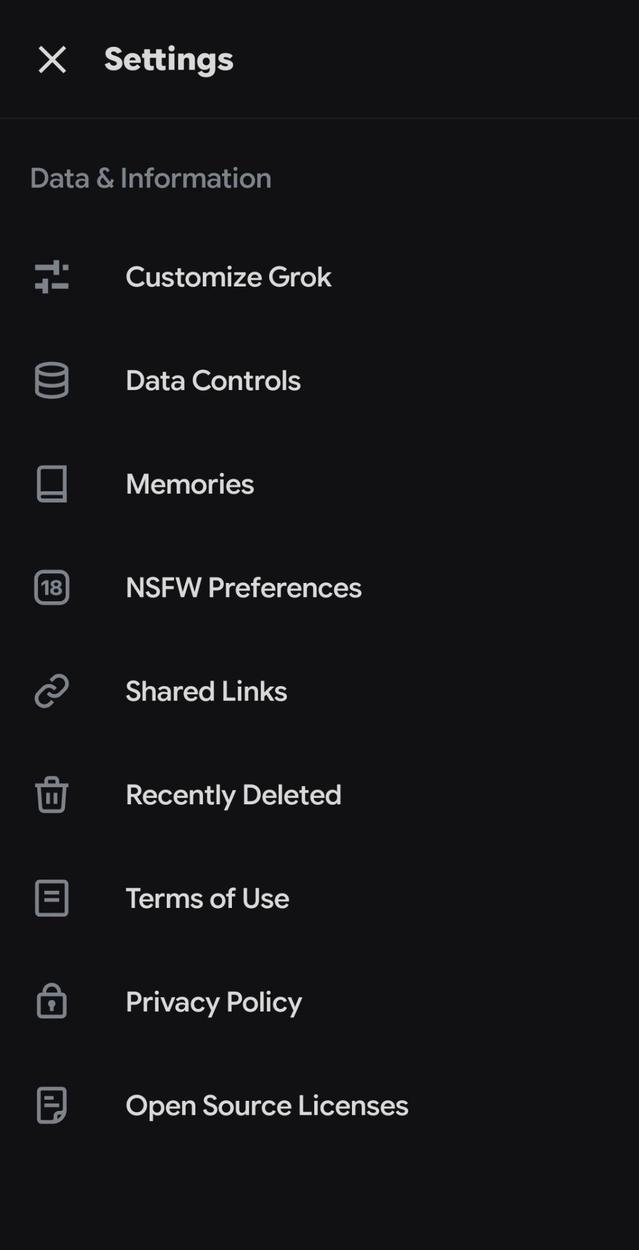
Task: Open Customize Grok settings
Action: click(228, 277)
